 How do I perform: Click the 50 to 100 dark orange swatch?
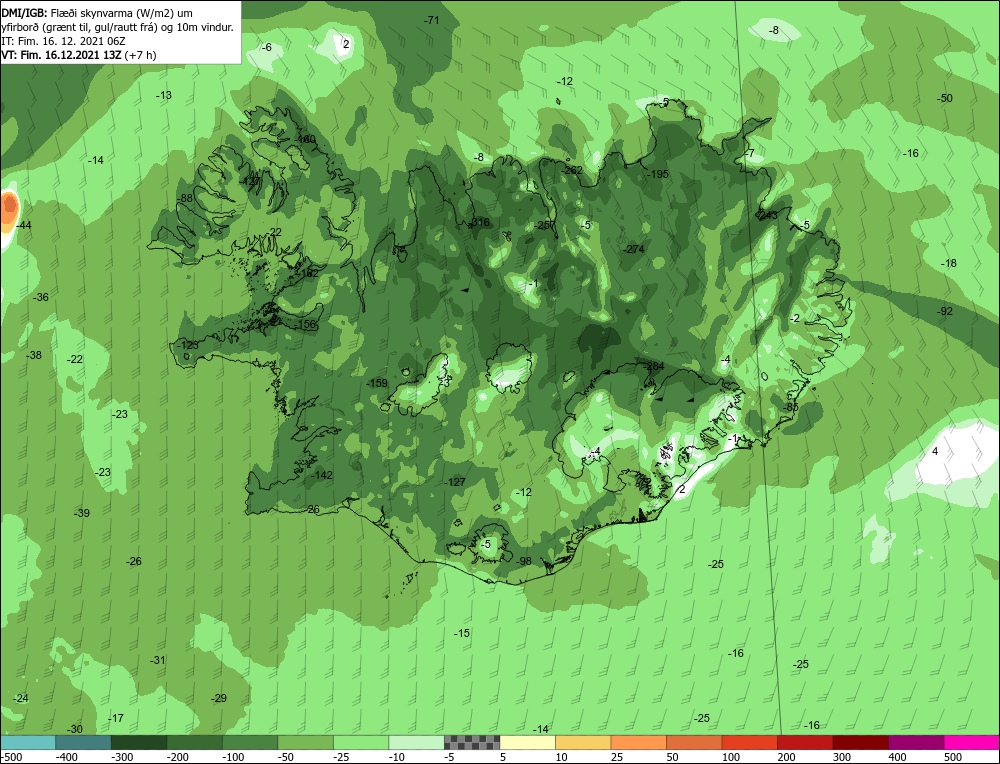(x=694, y=742)
